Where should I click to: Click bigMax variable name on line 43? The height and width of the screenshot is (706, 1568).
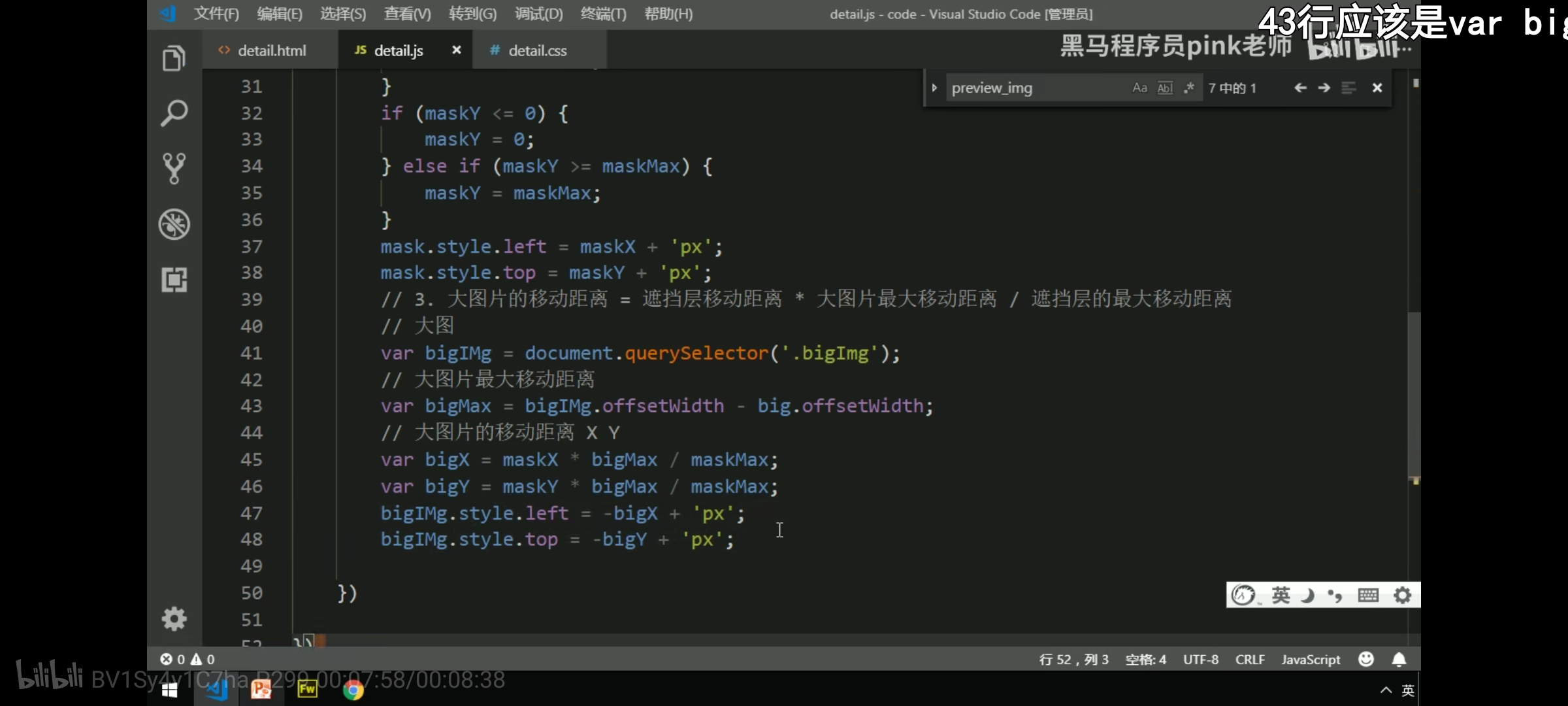(457, 406)
